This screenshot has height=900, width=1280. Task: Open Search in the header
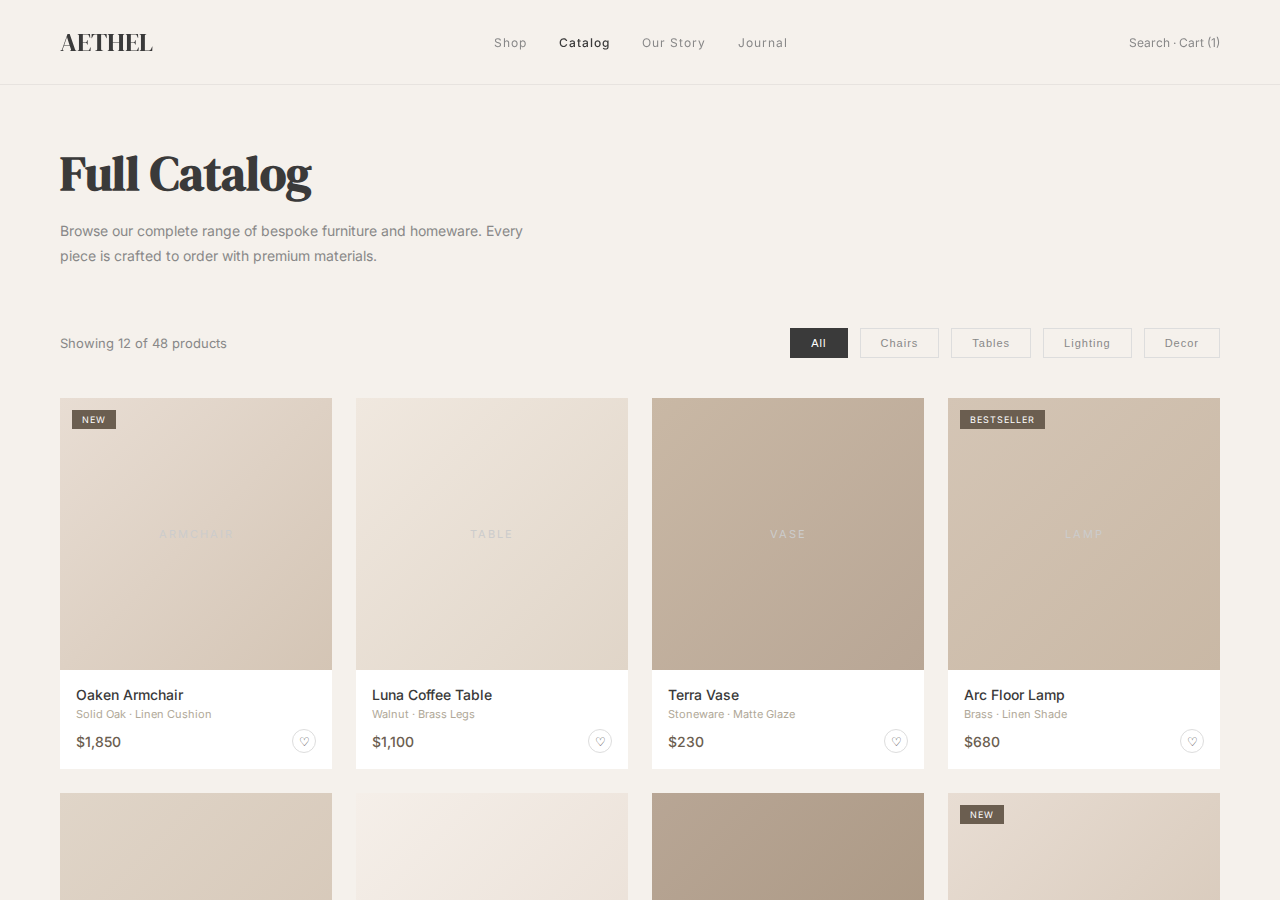(x=1149, y=43)
